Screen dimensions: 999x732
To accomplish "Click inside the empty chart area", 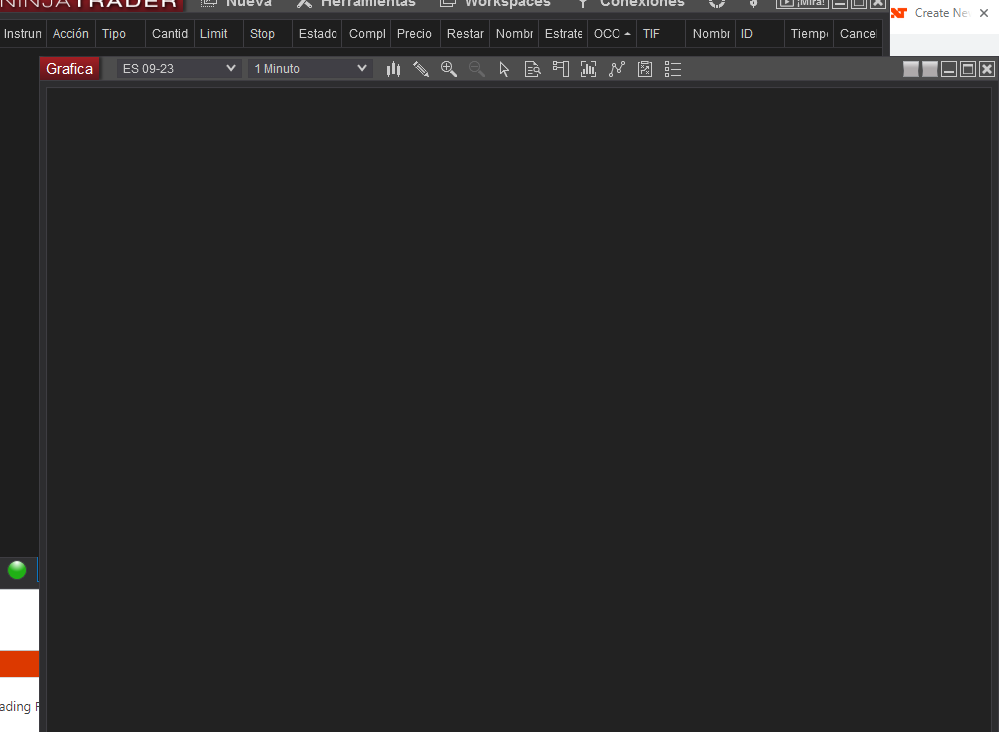I will (x=519, y=410).
